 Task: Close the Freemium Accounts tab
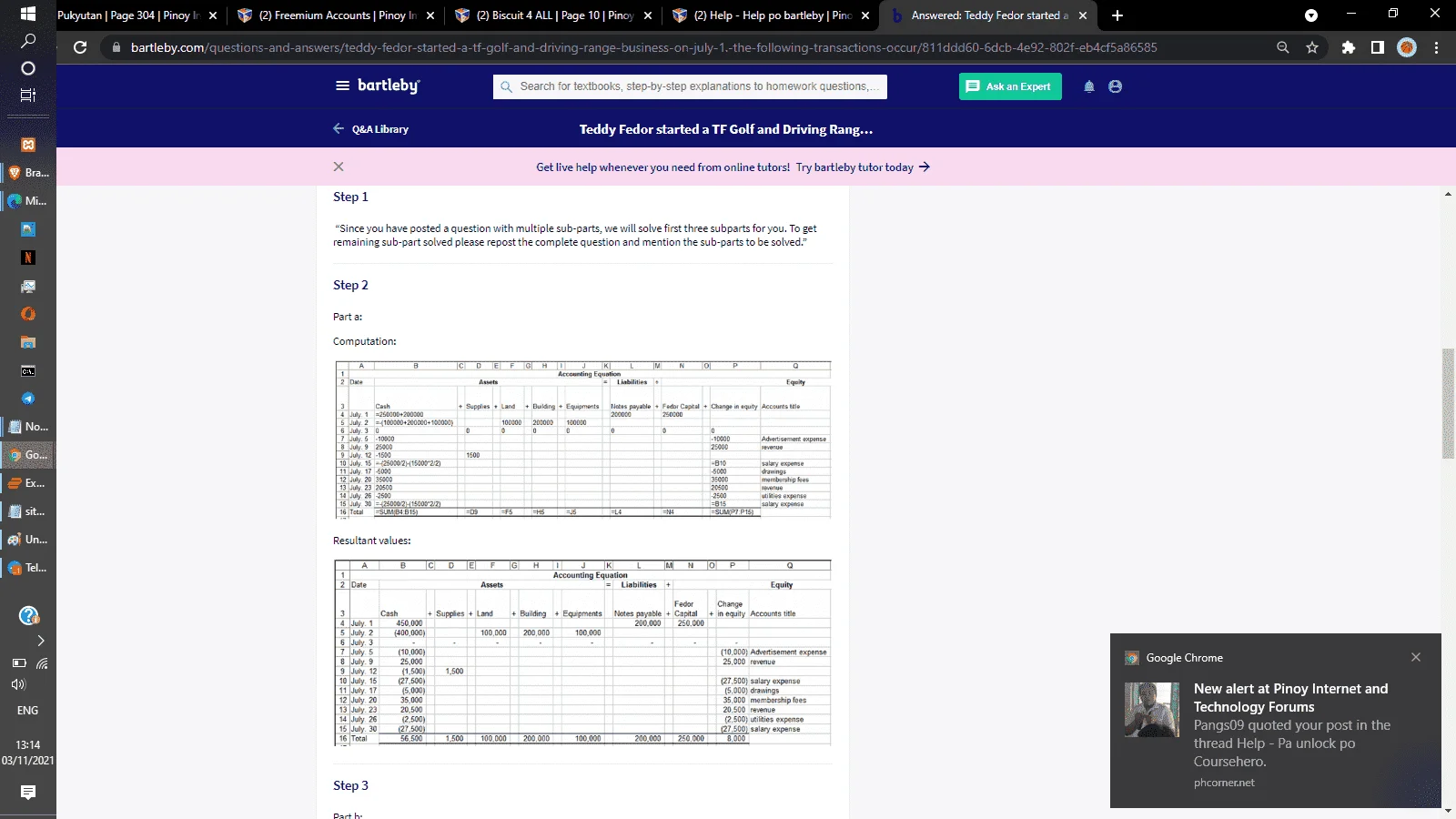pyautogui.click(x=430, y=15)
